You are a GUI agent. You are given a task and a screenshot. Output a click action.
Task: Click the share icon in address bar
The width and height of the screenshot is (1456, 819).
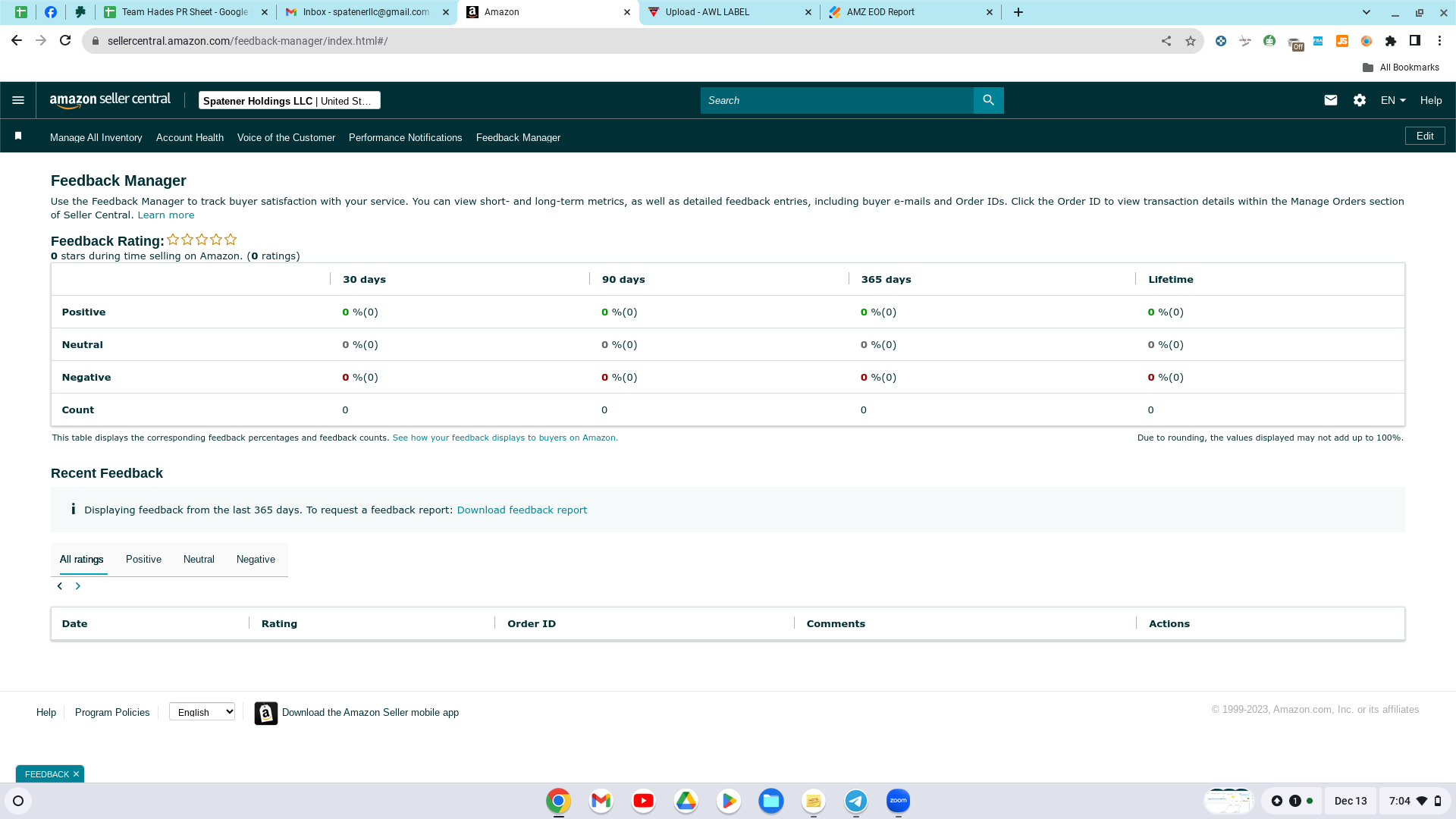[1166, 41]
